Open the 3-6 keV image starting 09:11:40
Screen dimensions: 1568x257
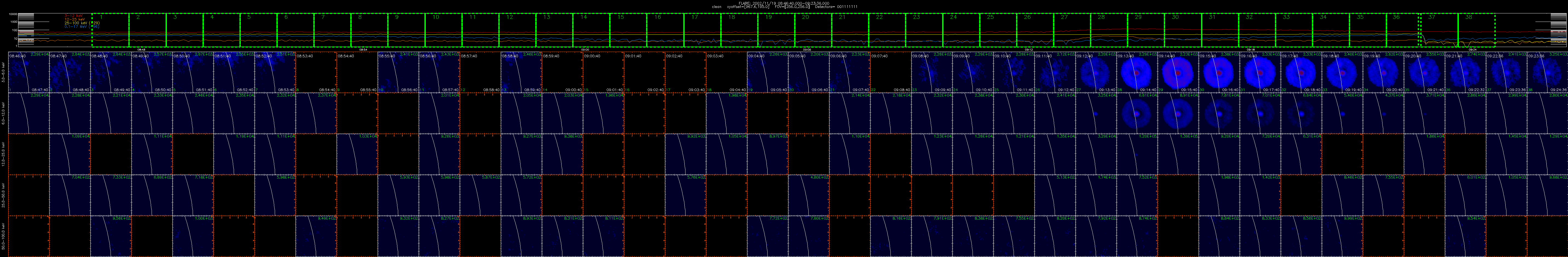[x=1055, y=72]
